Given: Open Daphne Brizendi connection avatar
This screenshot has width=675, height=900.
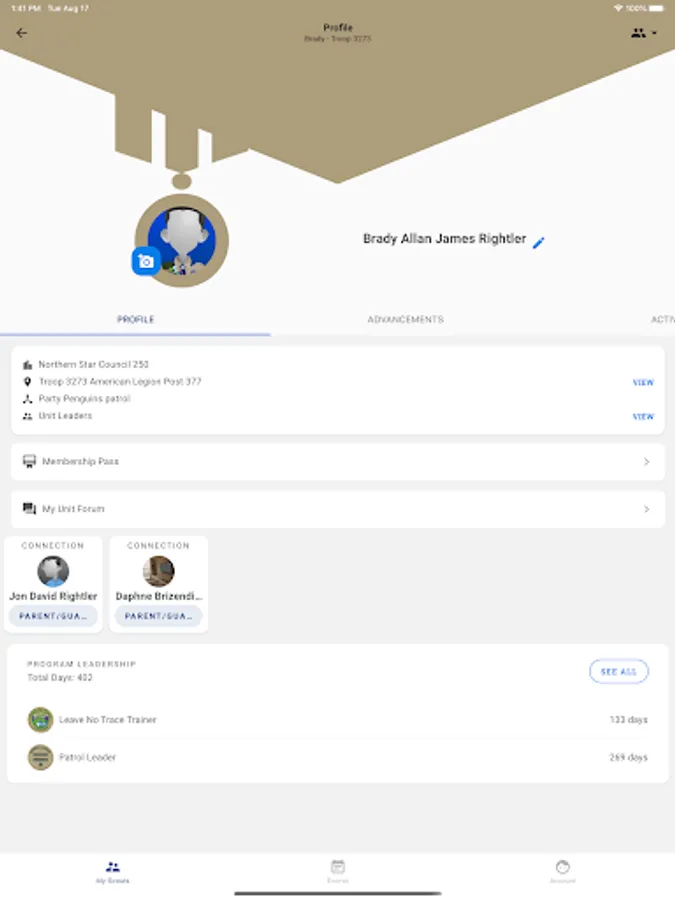Looking at the screenshot, I should pos(158,571).
